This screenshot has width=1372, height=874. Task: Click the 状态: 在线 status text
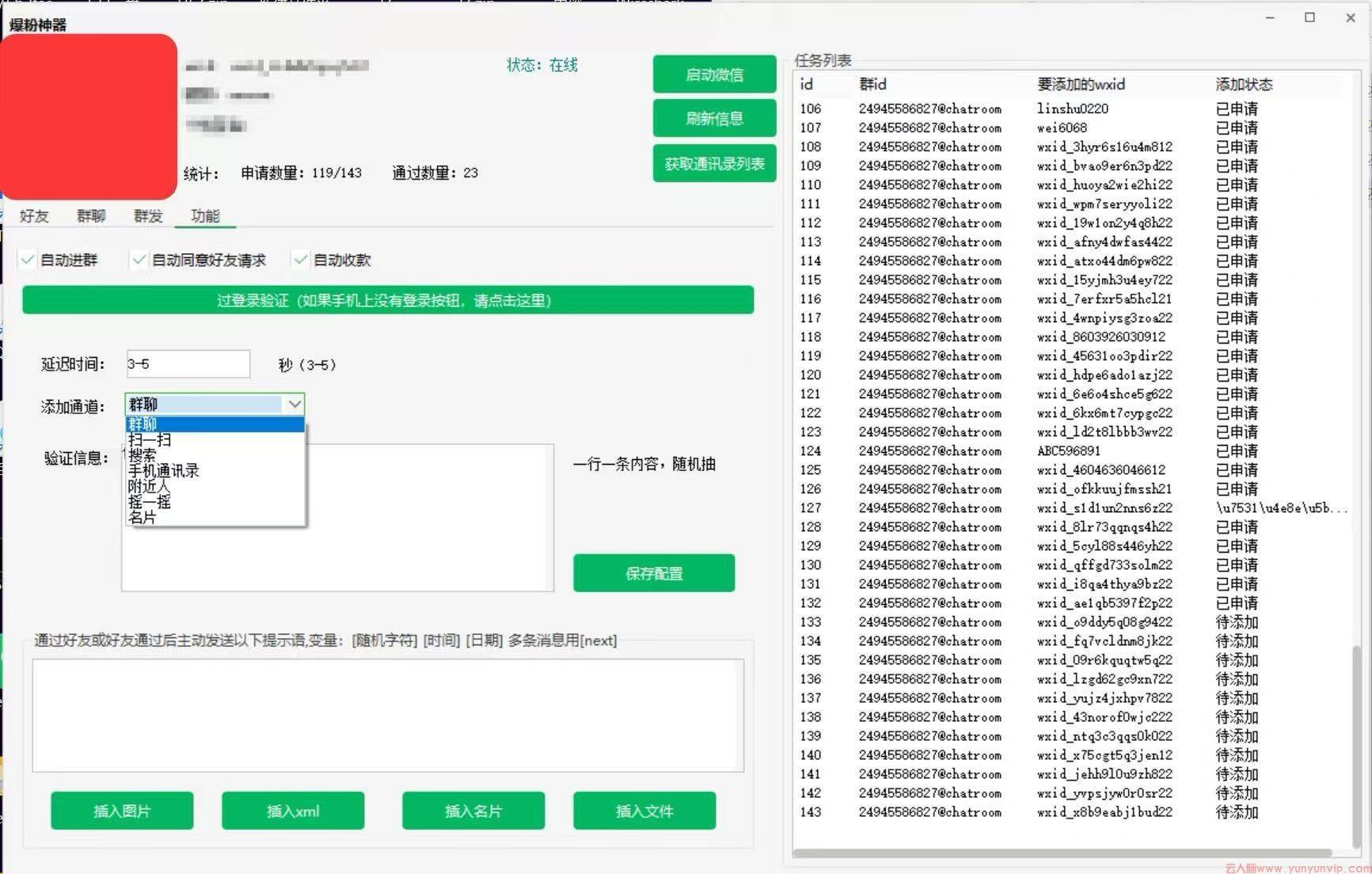(542, 65)
